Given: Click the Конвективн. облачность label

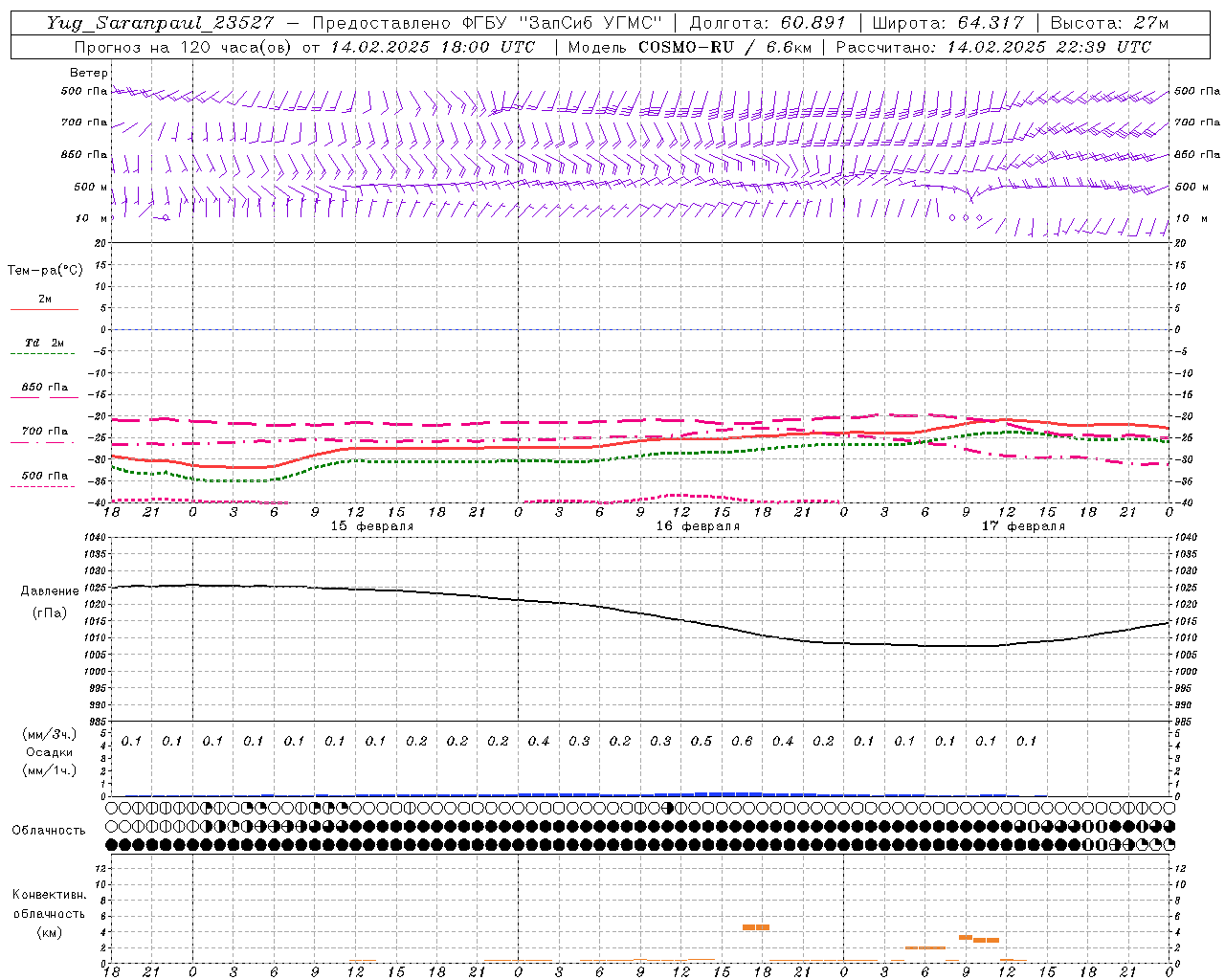Looking at the screenshot, I should 49,904.
